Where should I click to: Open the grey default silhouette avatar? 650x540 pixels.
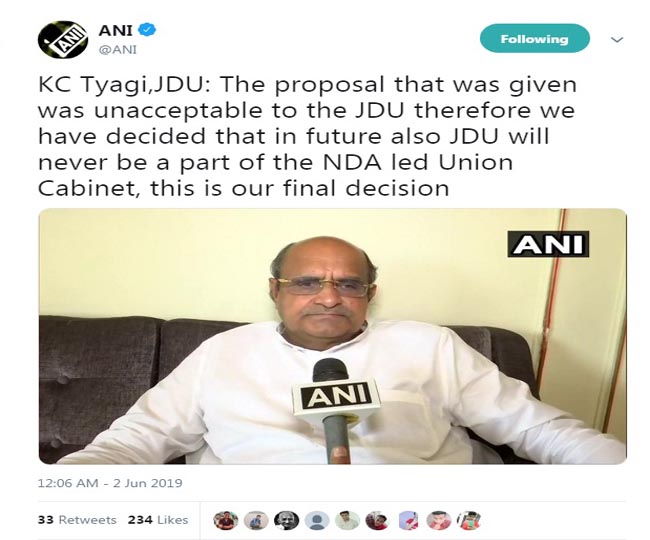pyautogui.click(x=317, y=520)
